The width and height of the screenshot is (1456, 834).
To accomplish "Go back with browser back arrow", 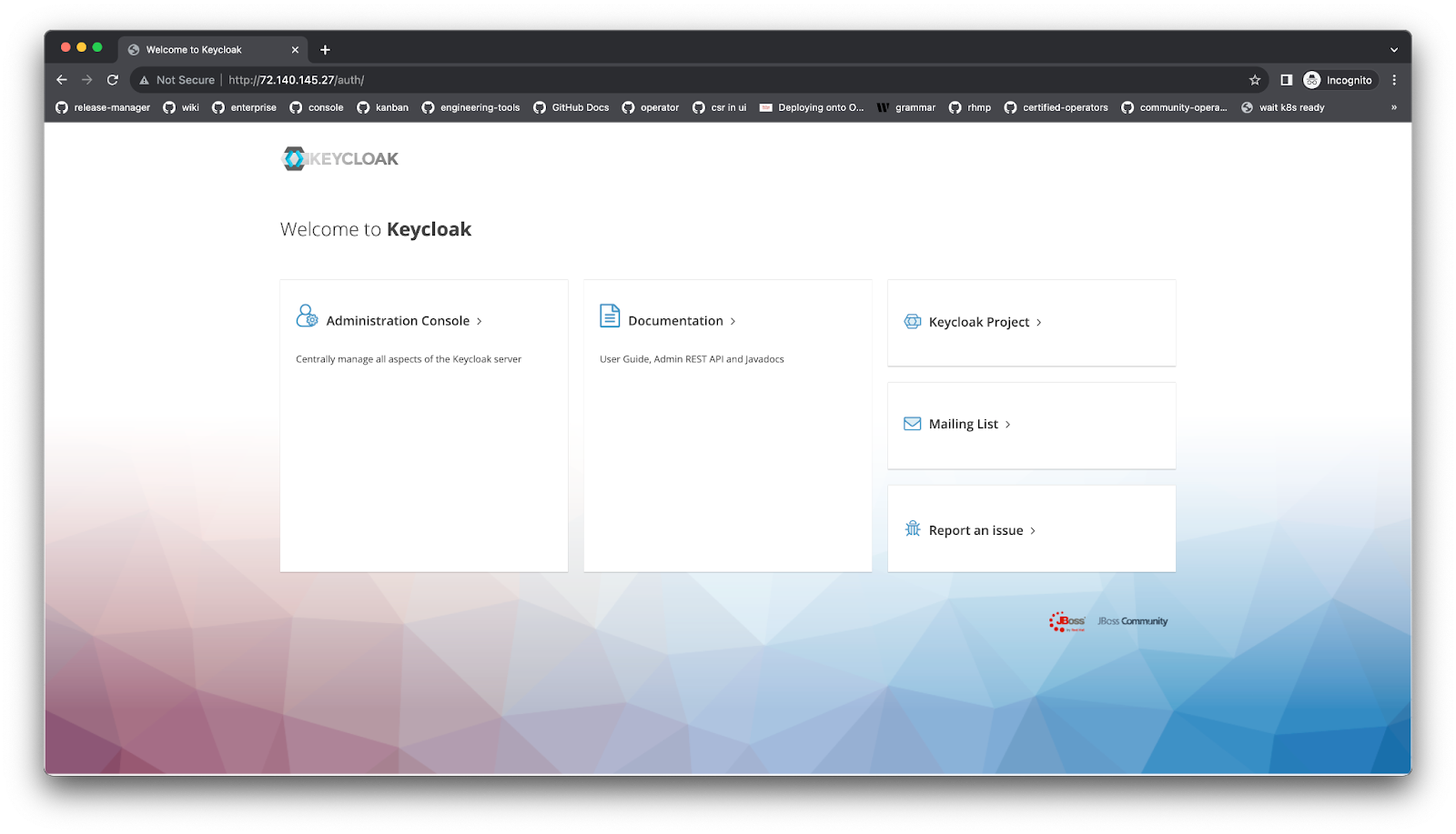I will 62,80.
